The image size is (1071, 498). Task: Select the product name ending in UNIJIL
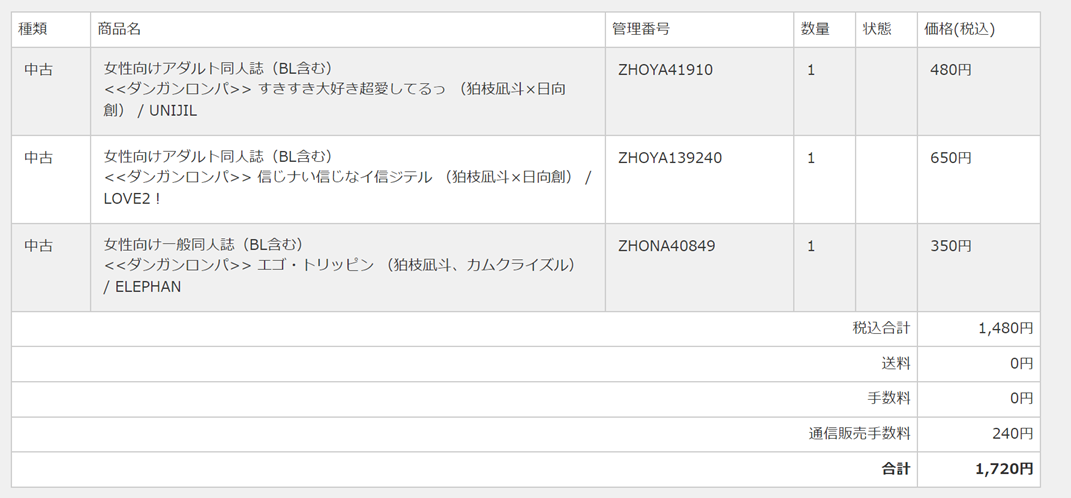tap(336, 90)
